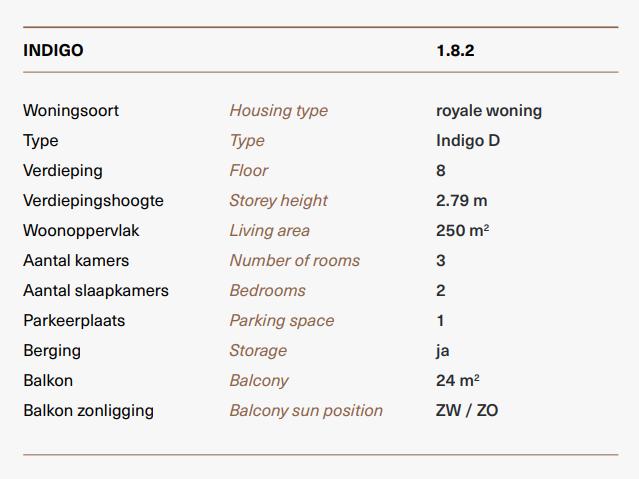Select the Parkeerplaats label

click(74, 320)
